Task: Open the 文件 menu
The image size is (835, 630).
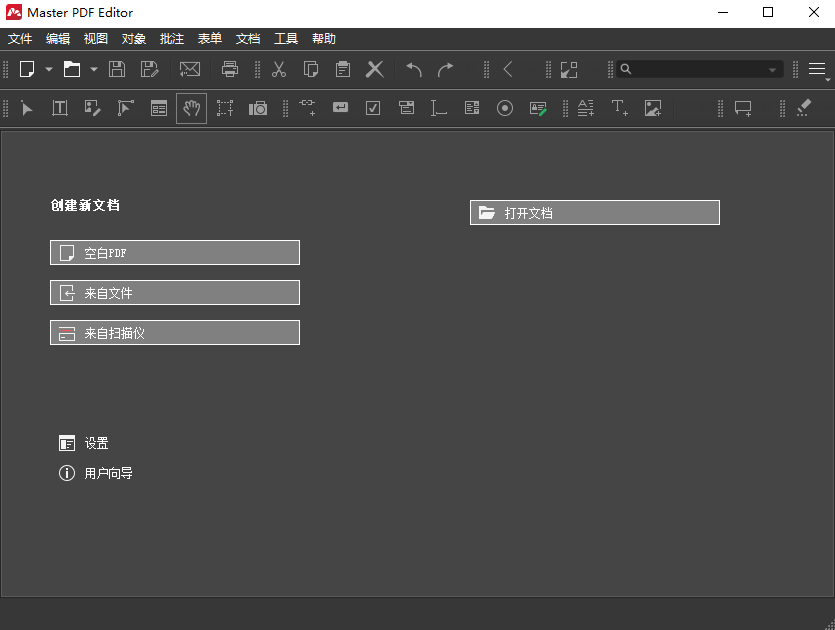Action: [x=20, y=38]
